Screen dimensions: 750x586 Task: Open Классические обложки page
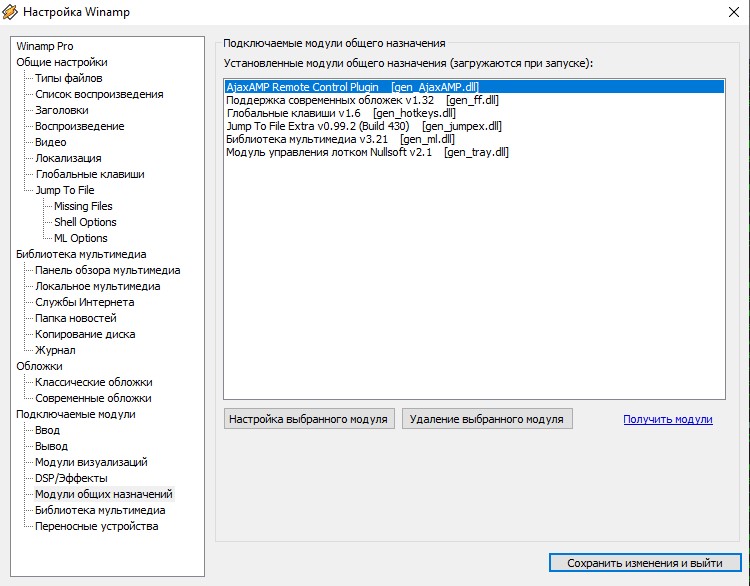click(x=94, y=382)
